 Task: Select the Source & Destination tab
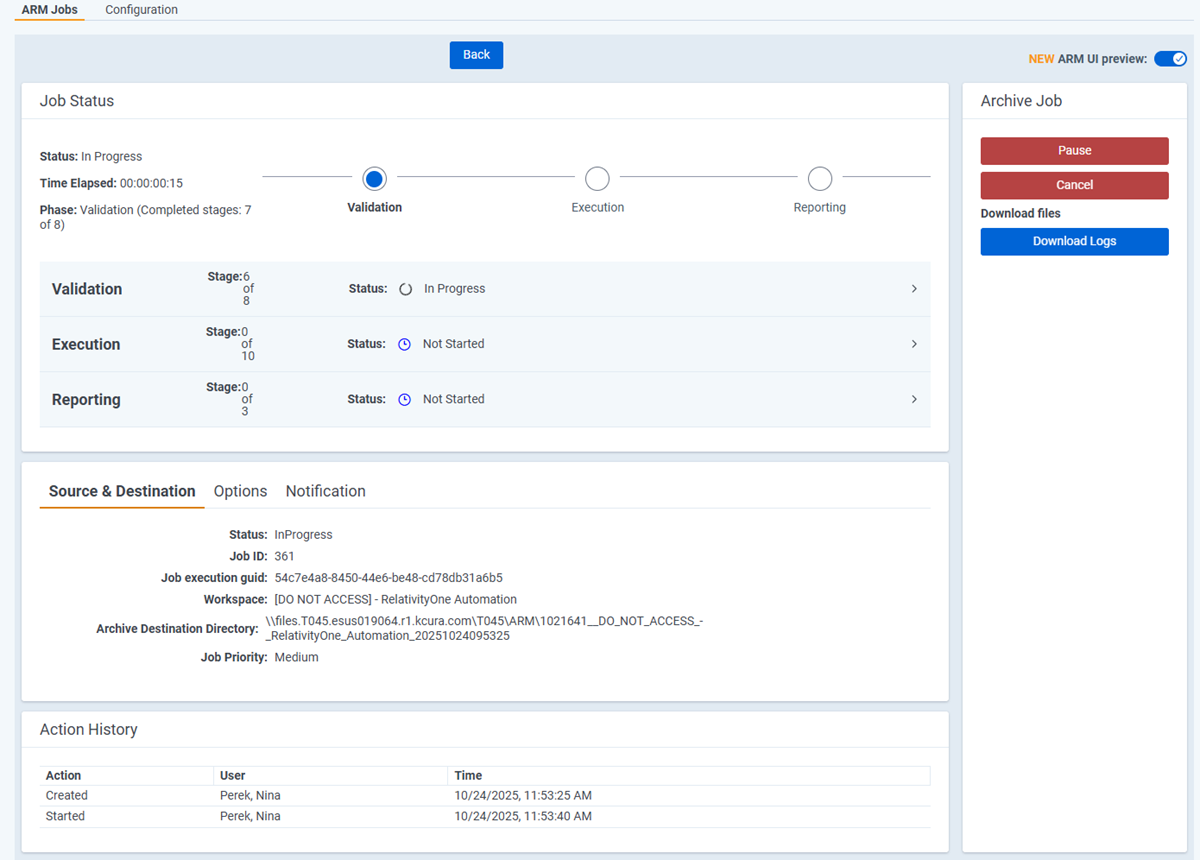pyautogui.click(x=121, y=491)
